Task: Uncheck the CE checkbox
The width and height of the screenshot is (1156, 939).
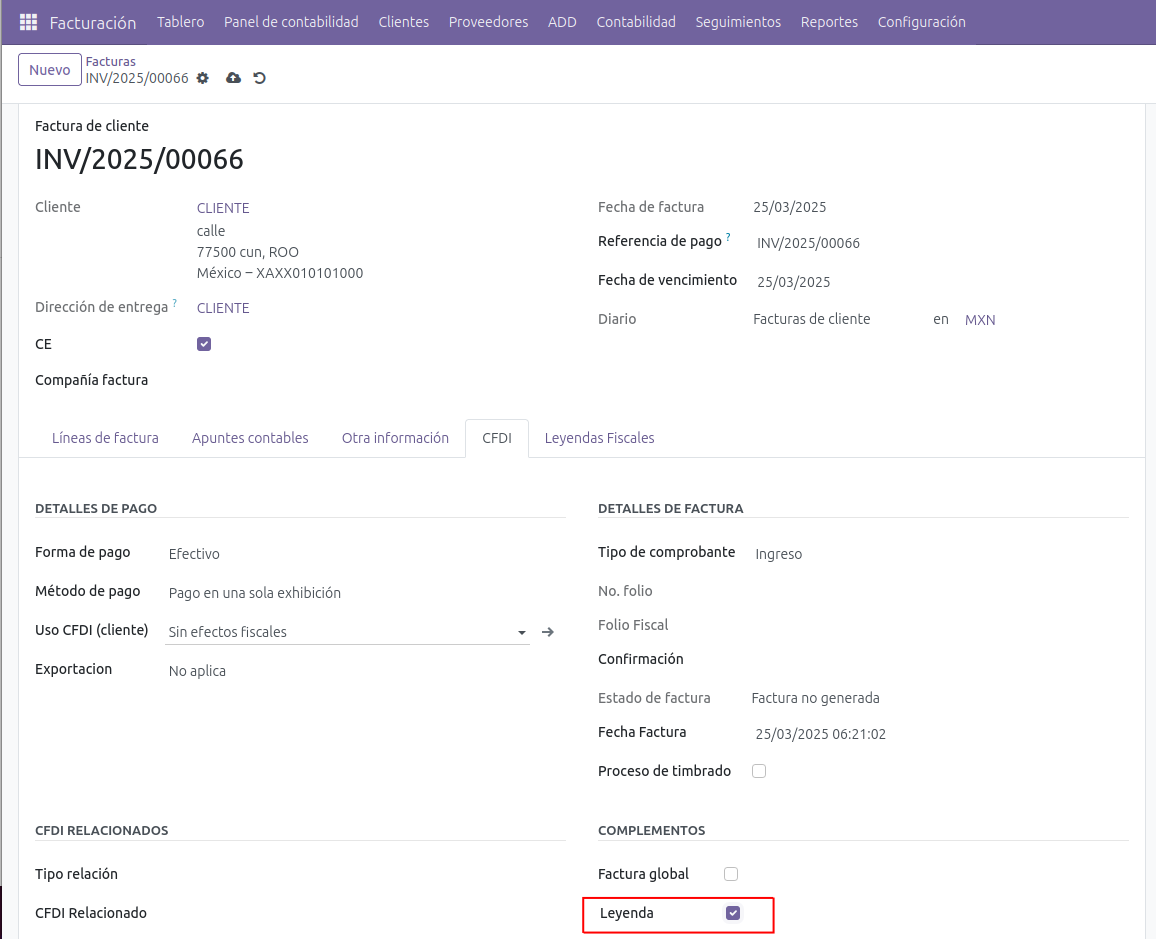Action: tap(204, 344)
